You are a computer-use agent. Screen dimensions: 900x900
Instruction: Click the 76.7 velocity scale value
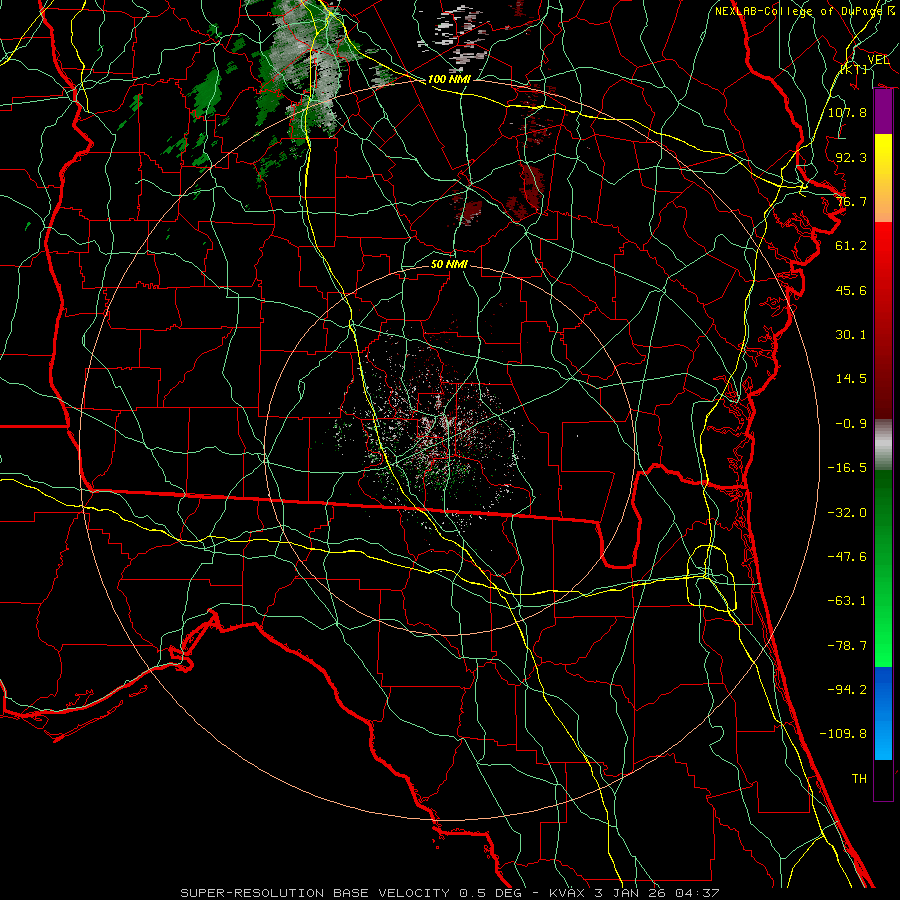tap(851, 201)
